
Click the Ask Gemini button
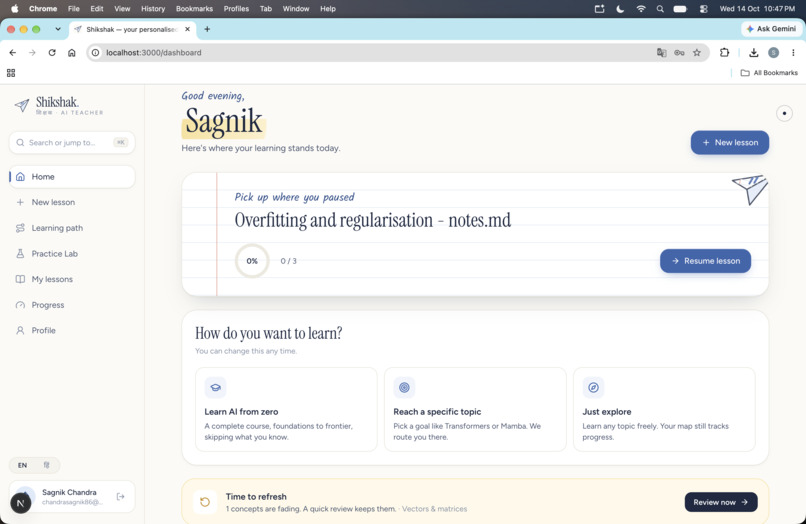tap(771, 29)
